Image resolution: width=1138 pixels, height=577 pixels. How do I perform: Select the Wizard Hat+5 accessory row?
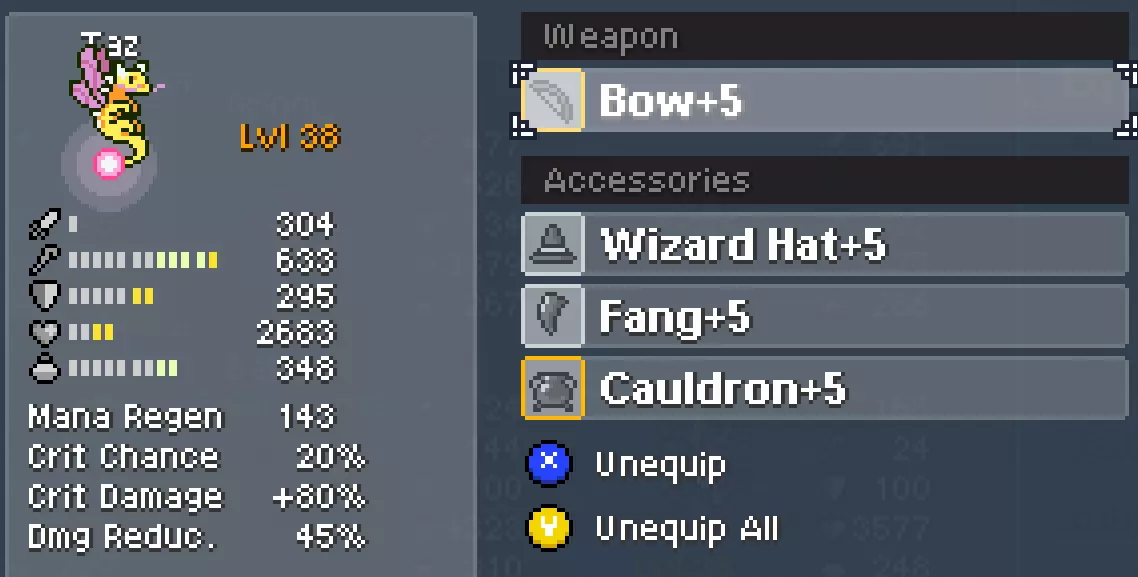824,244
